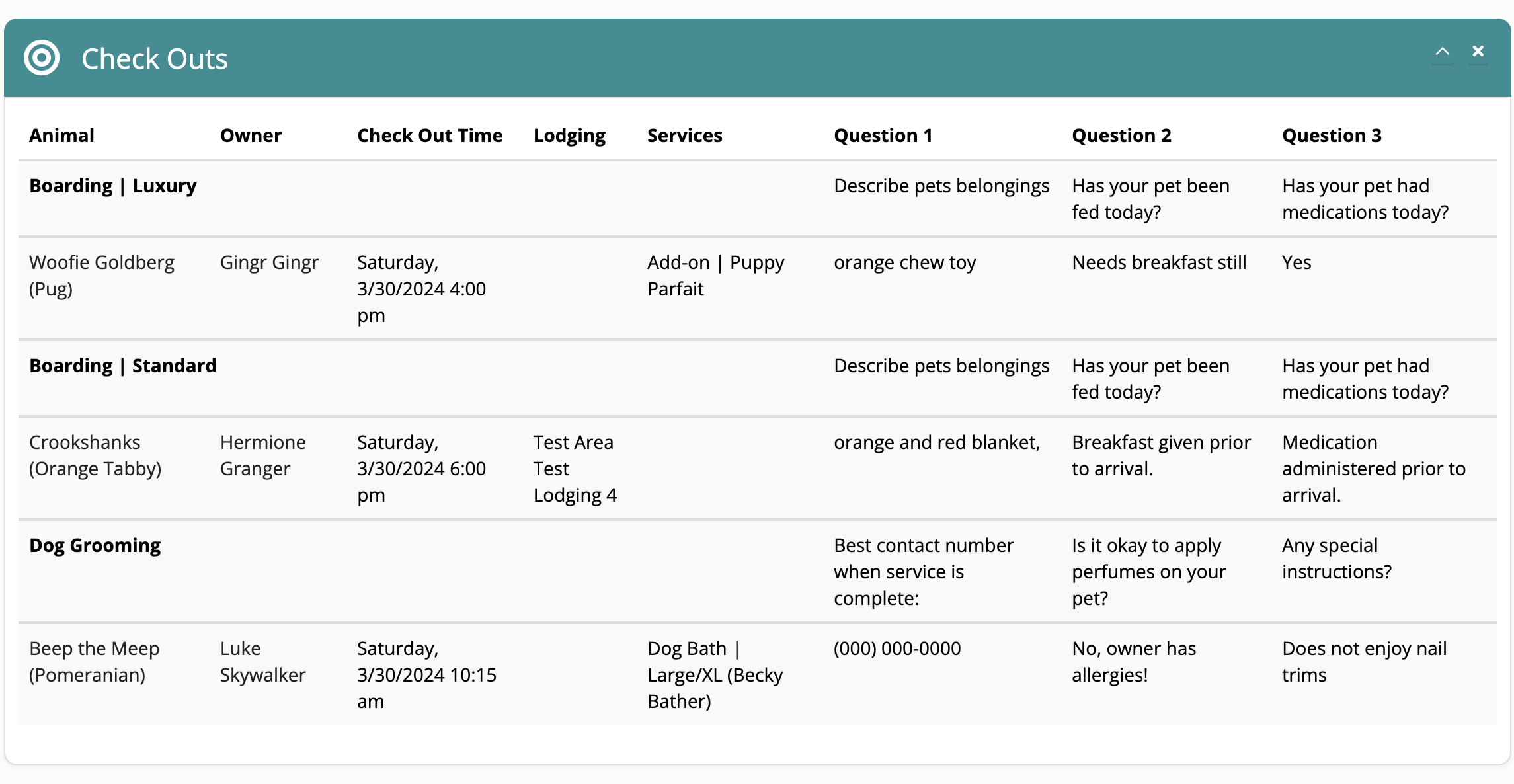The width and height of the screenshot is (1514, 784).
Task: Click Beep the Meep's row entry
Action: (95, 662)
